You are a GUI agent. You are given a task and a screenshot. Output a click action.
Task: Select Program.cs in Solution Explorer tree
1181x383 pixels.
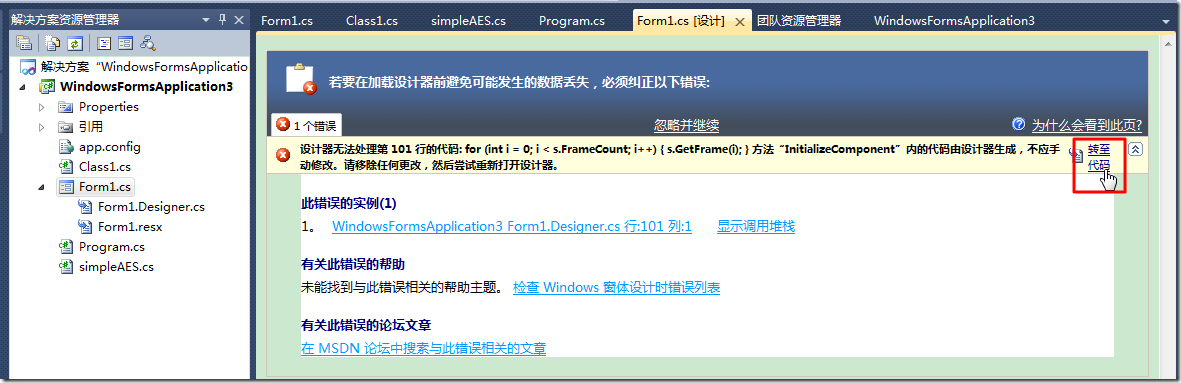(111, 246)
